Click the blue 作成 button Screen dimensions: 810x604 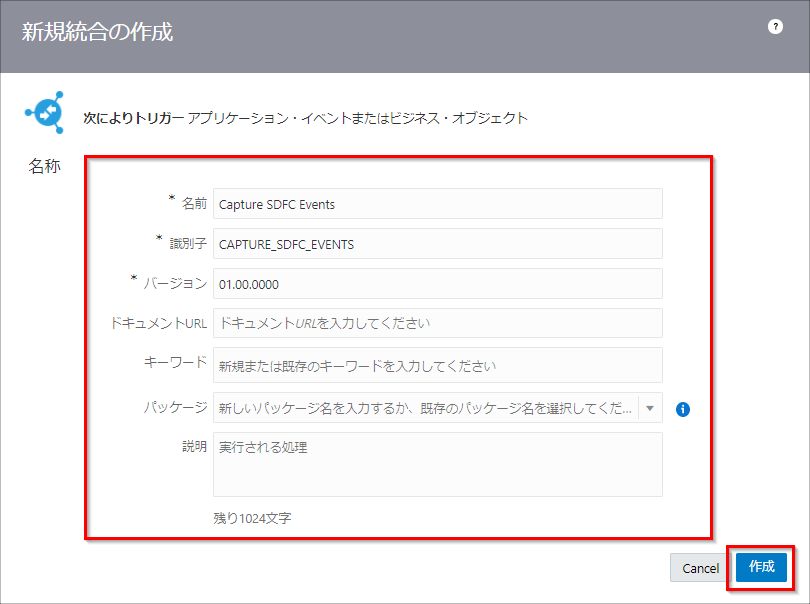761,567
